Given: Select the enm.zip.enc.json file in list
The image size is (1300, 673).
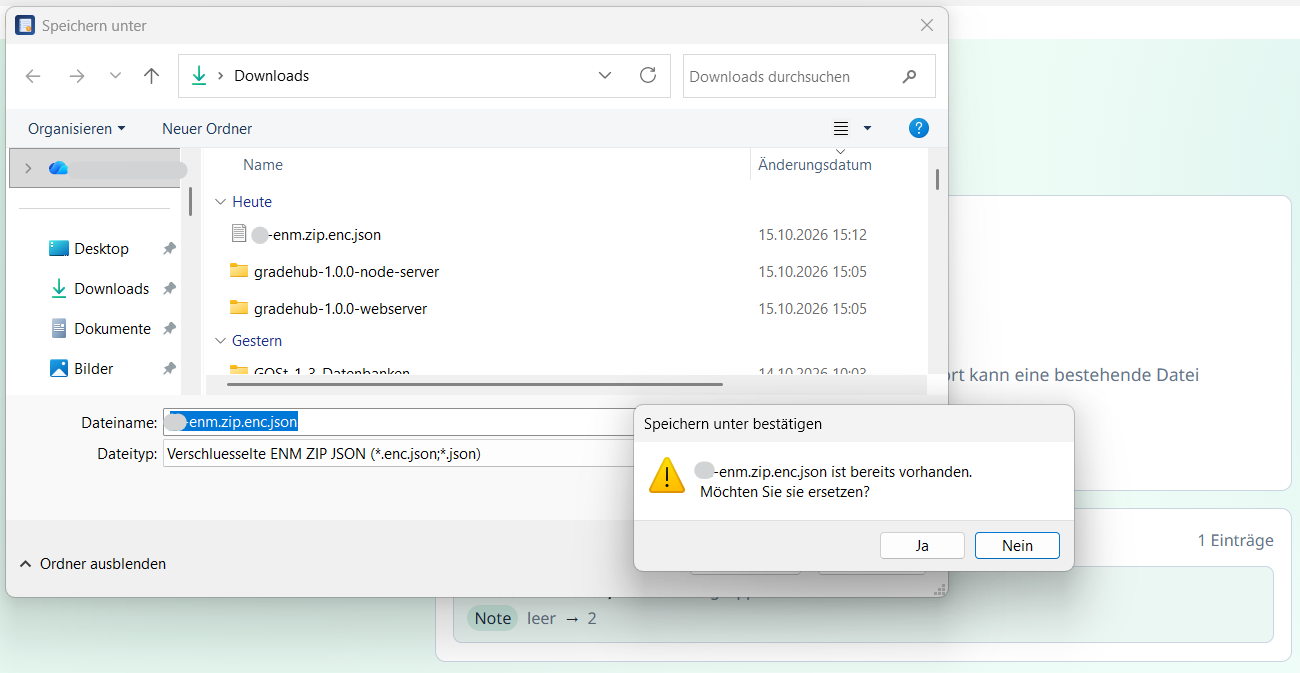Looking at the screenshot, I should pos(316,235).
